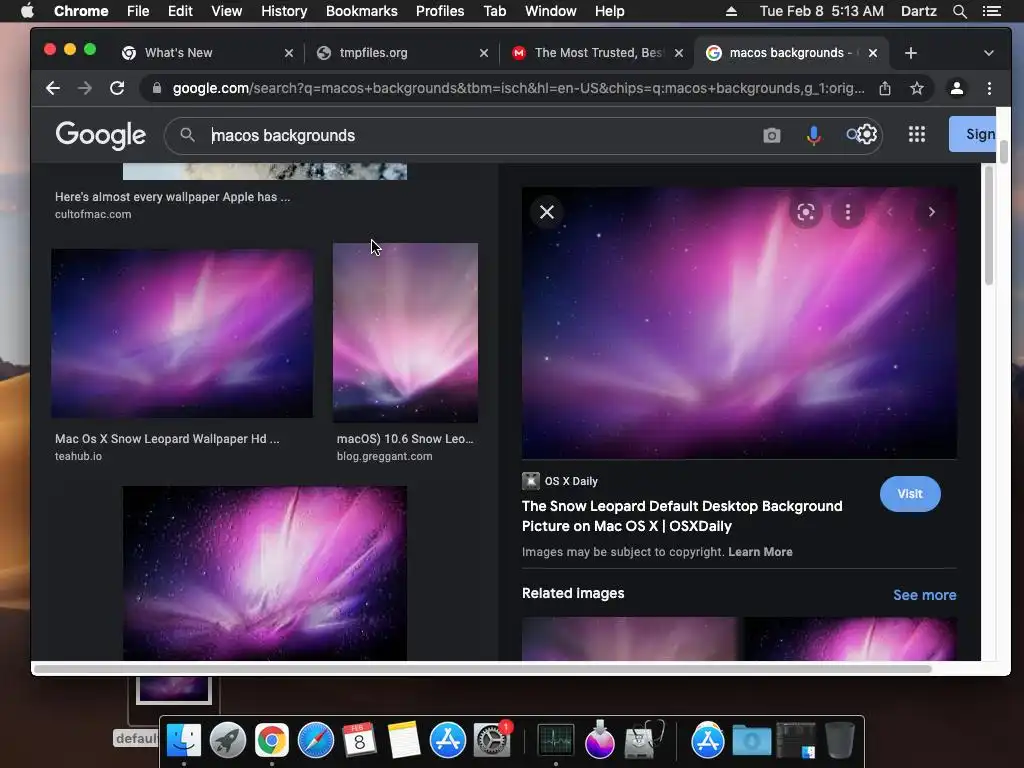
Task: Open the History menu
Action: (284, 11)
